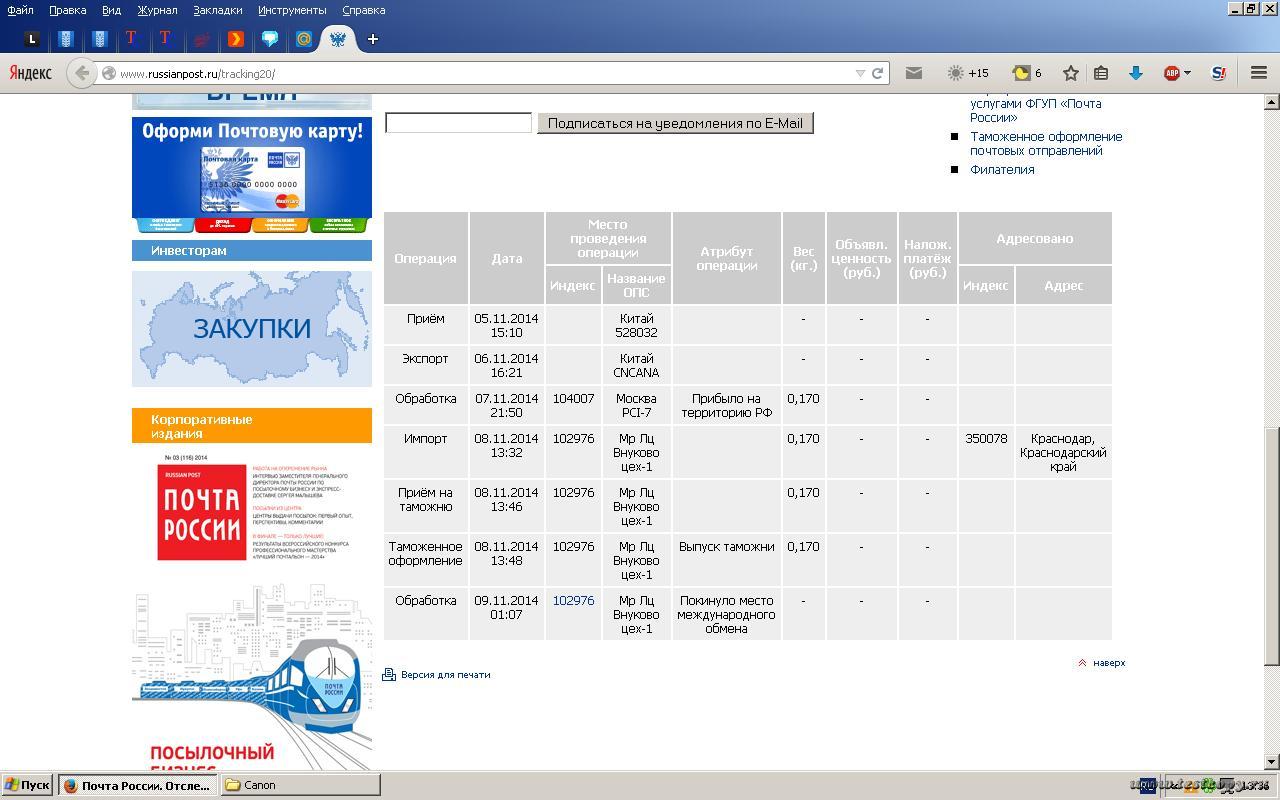This screenshot has height=800, width=1280.
Task: Click the mail envelope toolbar icon
Action: click(x=913, y=73)
